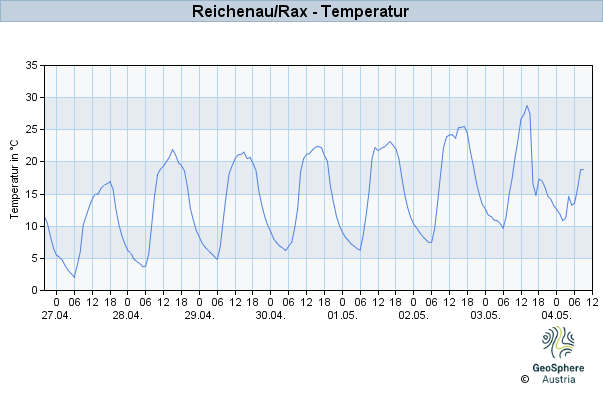Click the 28.04. date label
603x400 pixels.
(x=128, y=315)
